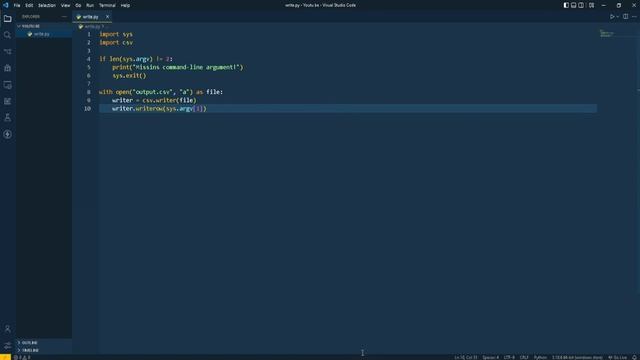Toggle primary side bar layout icon
The image size is (640, 360).
coord(566,5)
